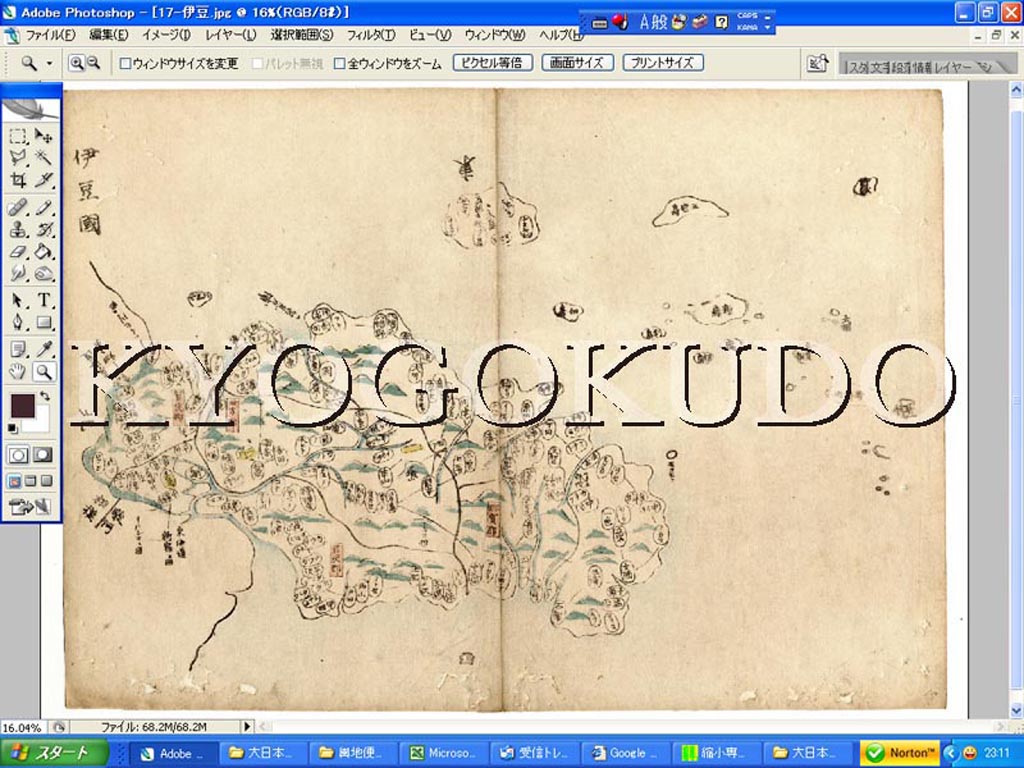The image size is (1024, 768).
Task: Toggle the IME conversion mode 般
Action: click(660, 23)
